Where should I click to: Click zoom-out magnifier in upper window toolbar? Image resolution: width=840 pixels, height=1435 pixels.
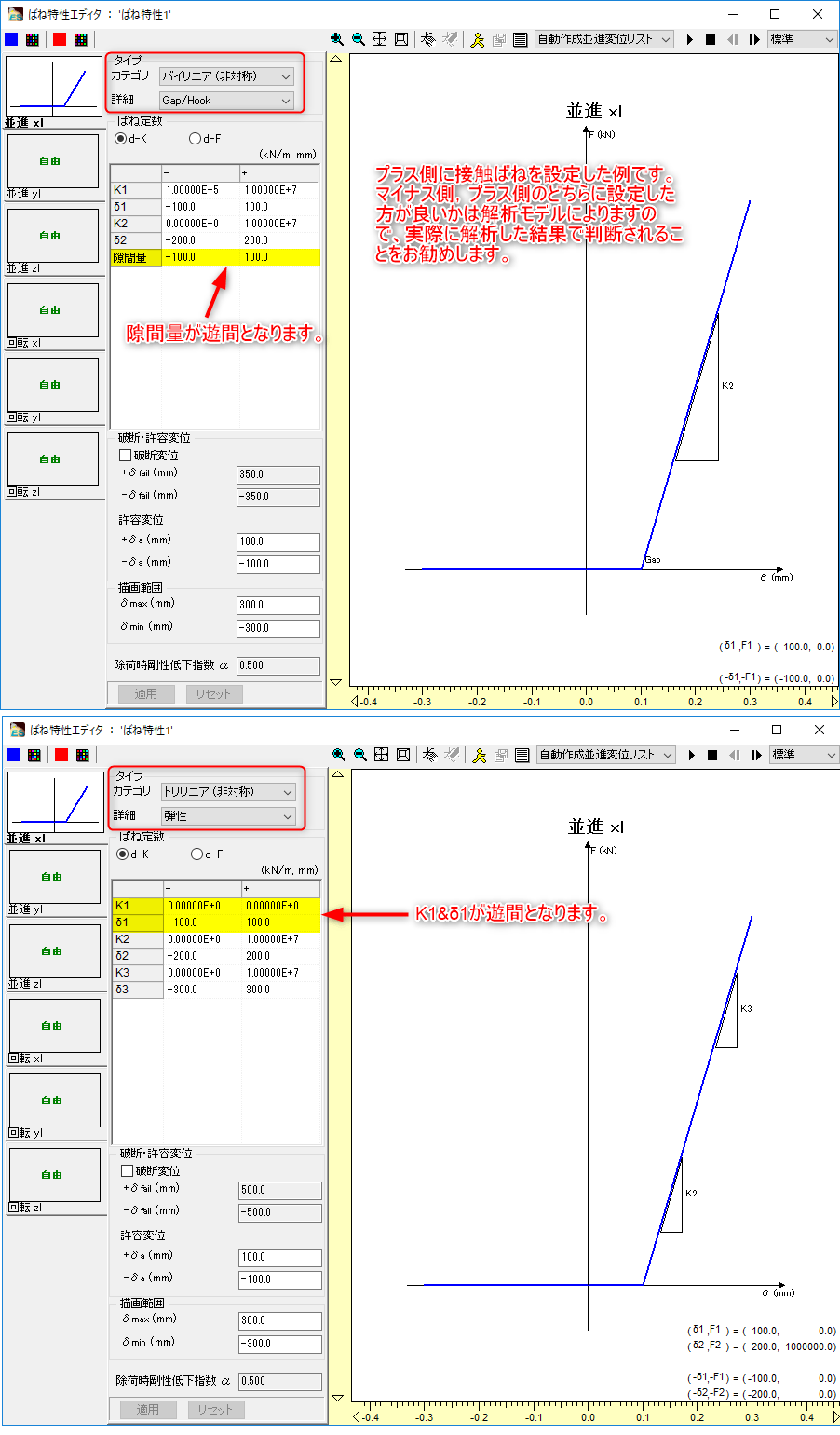pos(359,39)
